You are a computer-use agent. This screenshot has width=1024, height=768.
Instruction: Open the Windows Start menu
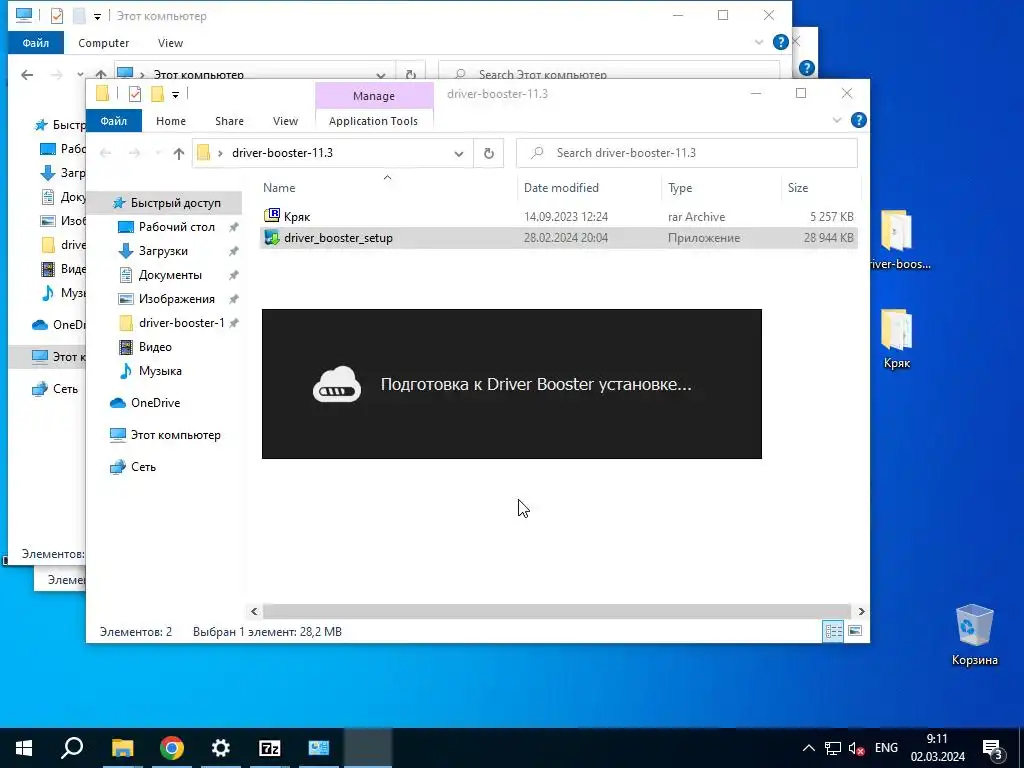point(24,748)
